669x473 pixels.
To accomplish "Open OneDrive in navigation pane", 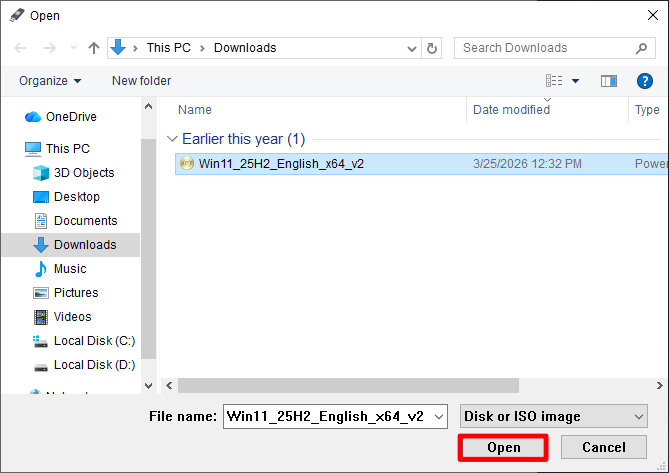I will point(71,116).
